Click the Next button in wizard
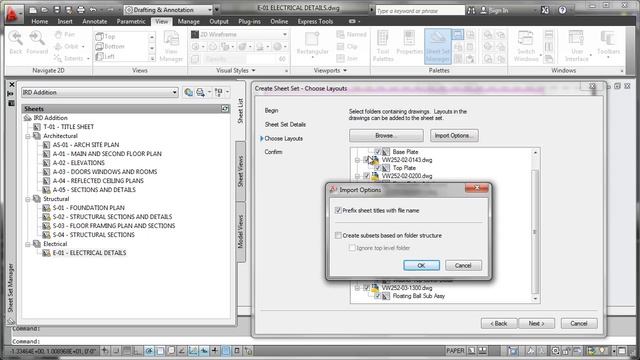Viewport: 640px width, 360px height. (536, 323)
